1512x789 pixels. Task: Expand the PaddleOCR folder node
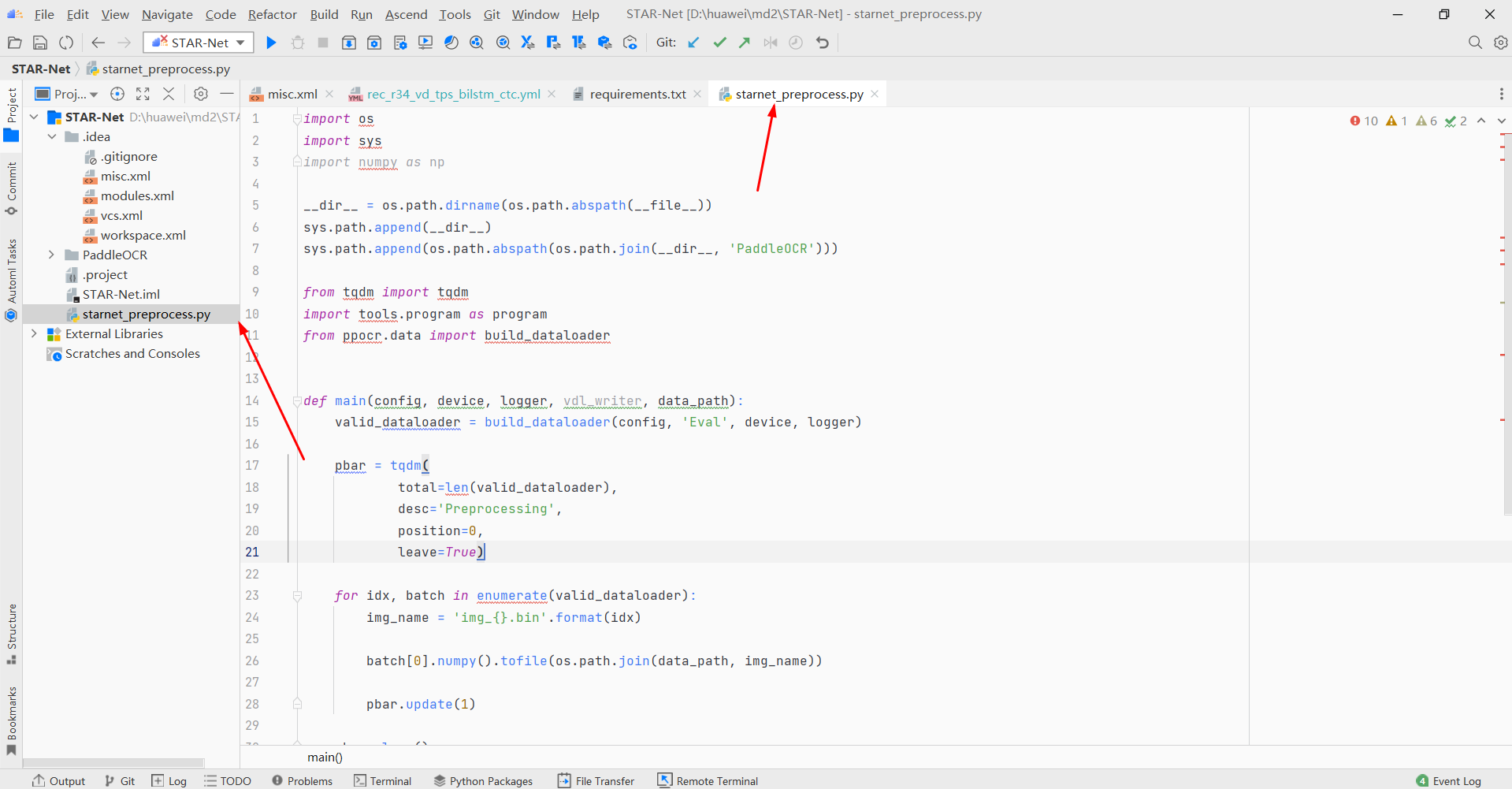click(x=51, y=255)
